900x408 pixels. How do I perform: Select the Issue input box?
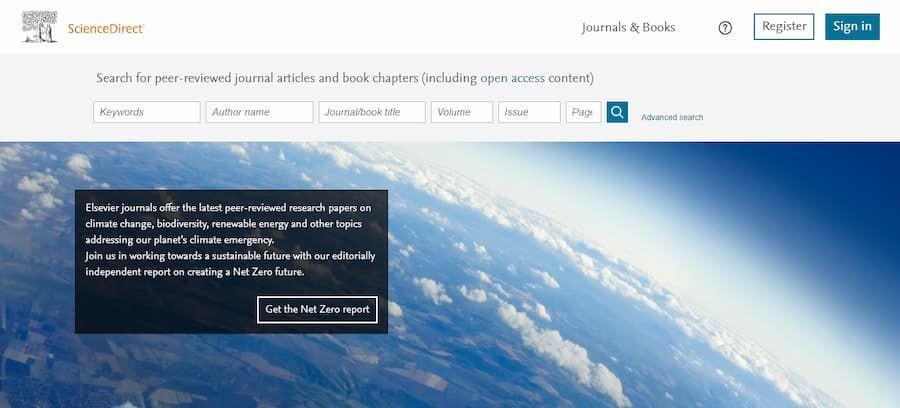tap(529, 112)
